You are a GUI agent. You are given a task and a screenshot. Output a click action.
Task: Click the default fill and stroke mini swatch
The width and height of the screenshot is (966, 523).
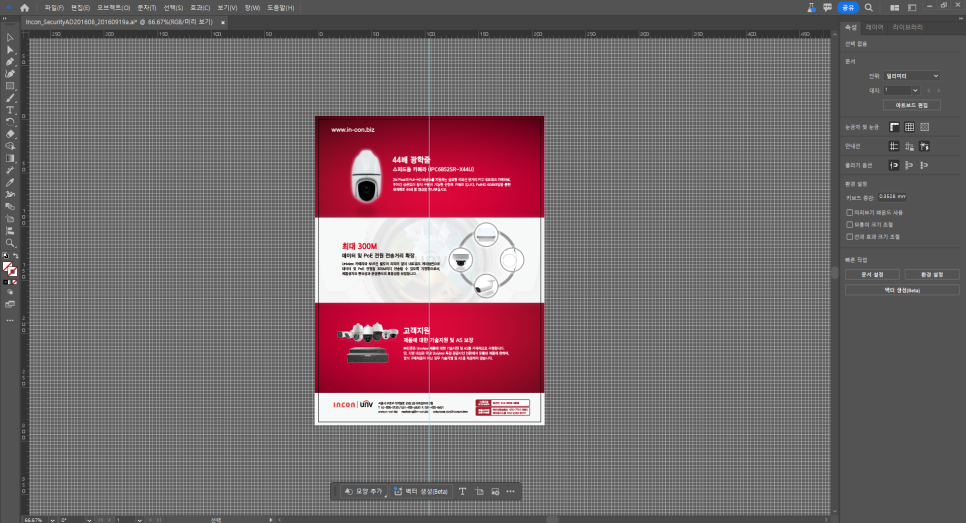click(x=6, y=256)
